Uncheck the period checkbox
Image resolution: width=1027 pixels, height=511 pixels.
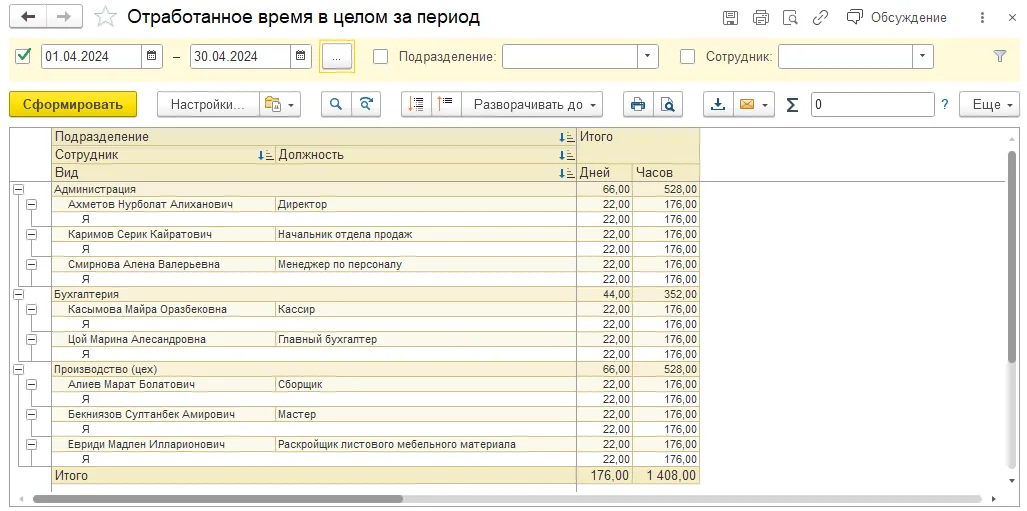tap(24, 56)
